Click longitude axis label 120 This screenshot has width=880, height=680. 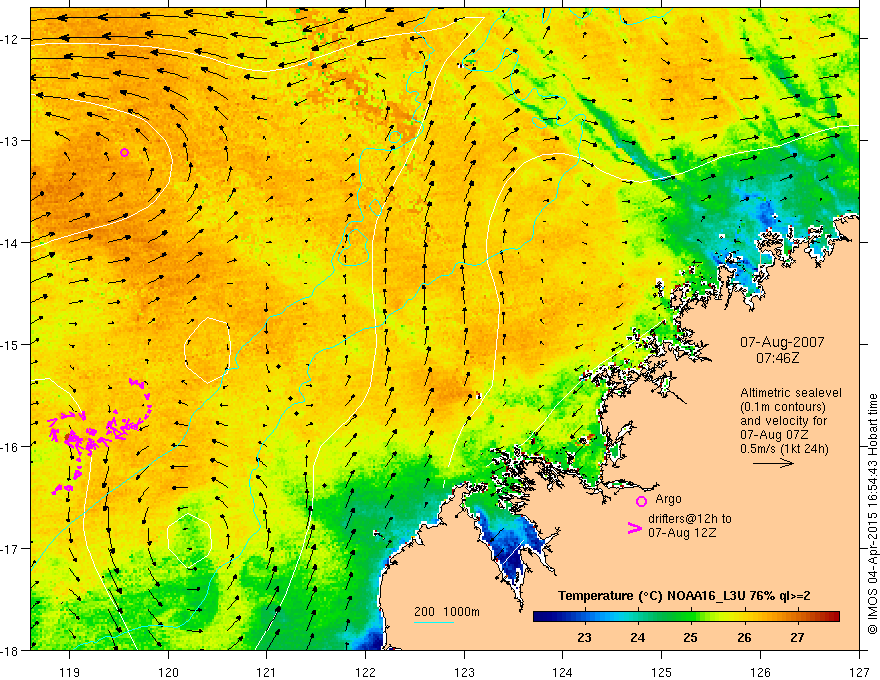coord(168,672)
